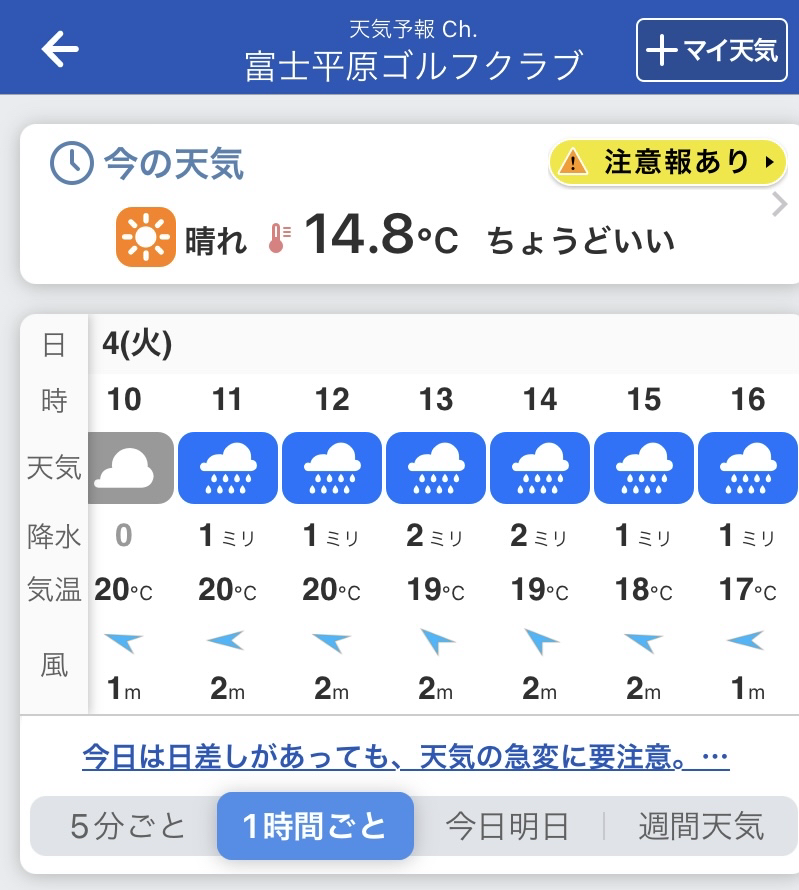Open the 注意報あり advisory details

(x=667, y=162)
